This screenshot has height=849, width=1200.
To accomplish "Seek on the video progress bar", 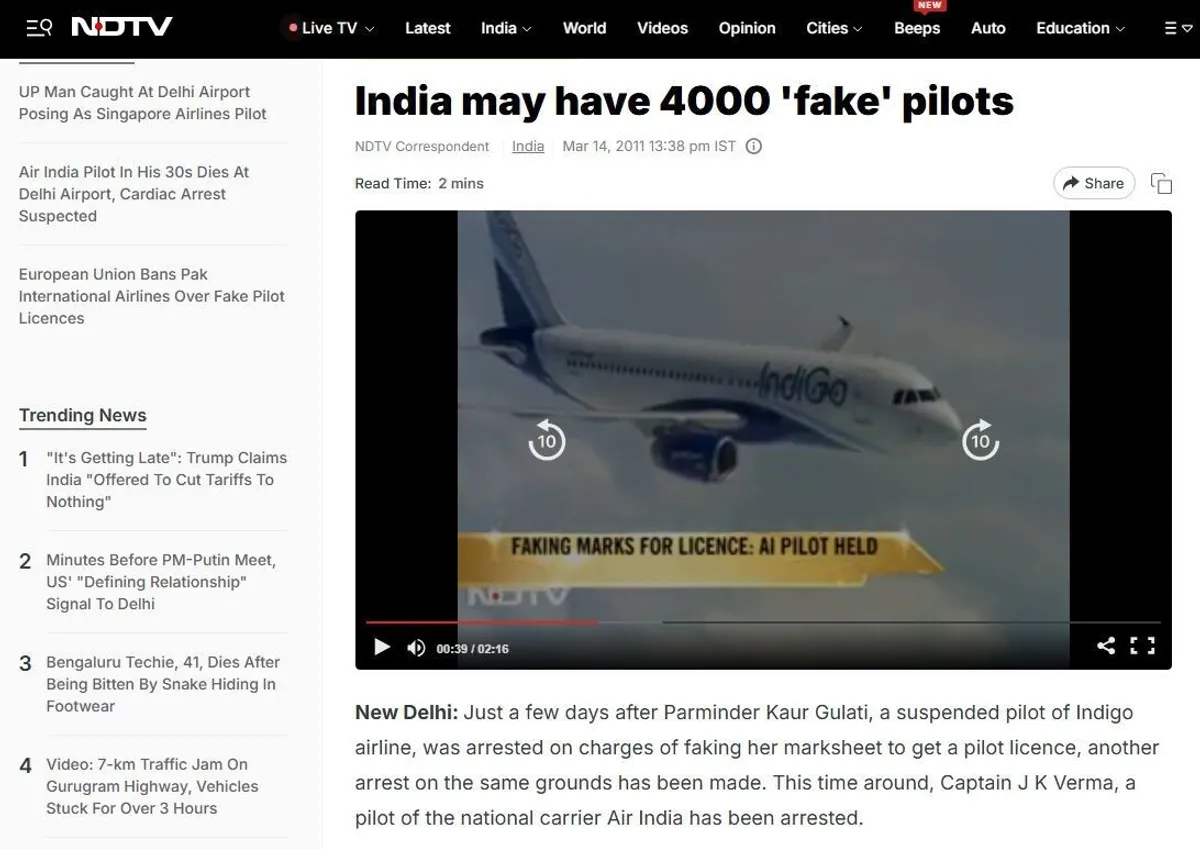I will click(x=763, y=622).
